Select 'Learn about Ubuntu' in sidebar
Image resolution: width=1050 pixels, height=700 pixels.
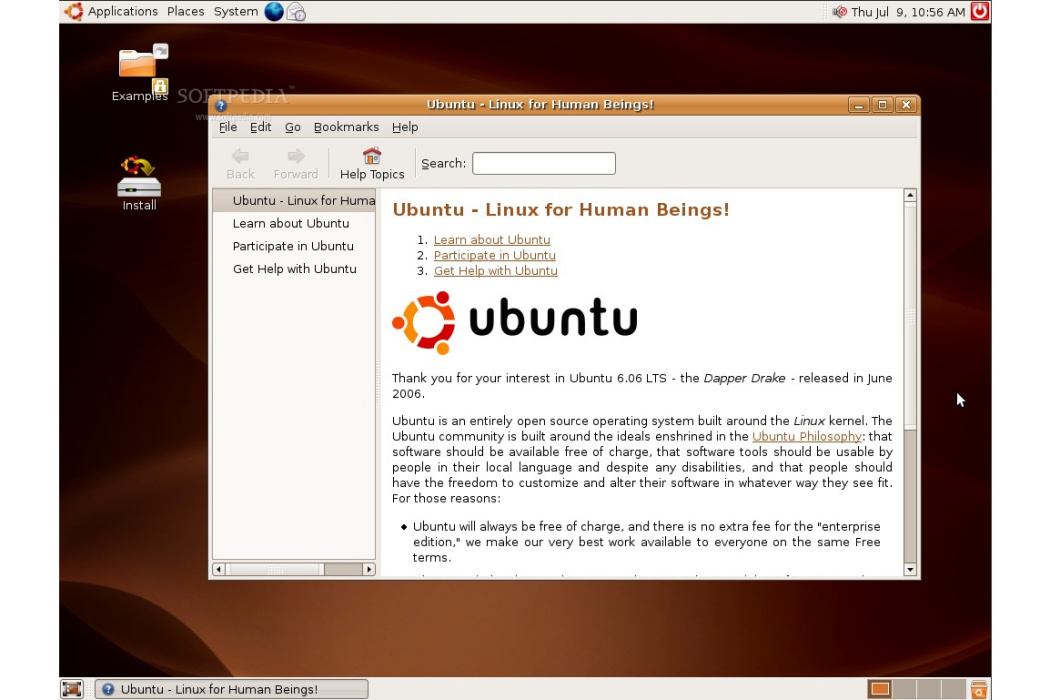[294, 223]
